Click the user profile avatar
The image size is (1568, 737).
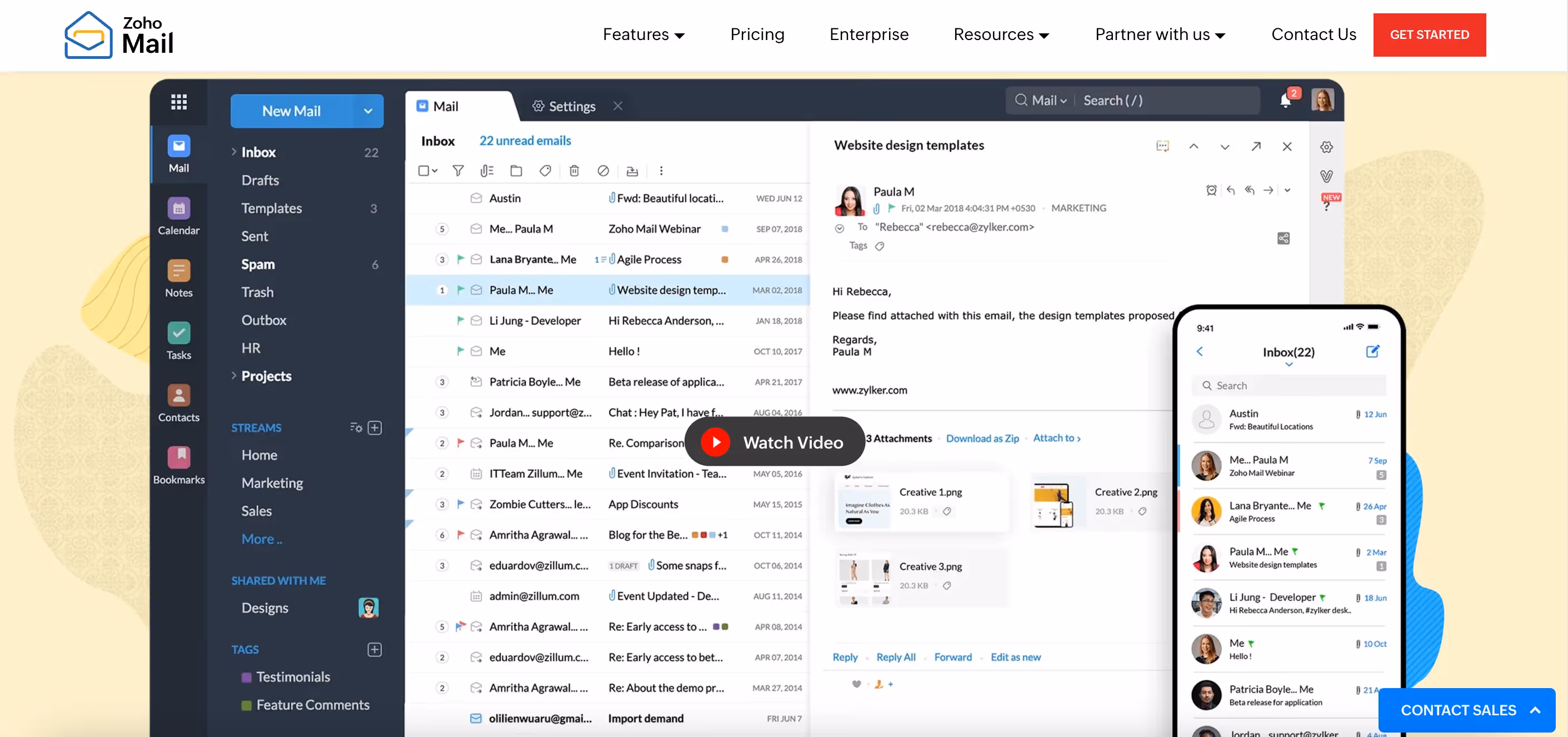[1322, 100]
